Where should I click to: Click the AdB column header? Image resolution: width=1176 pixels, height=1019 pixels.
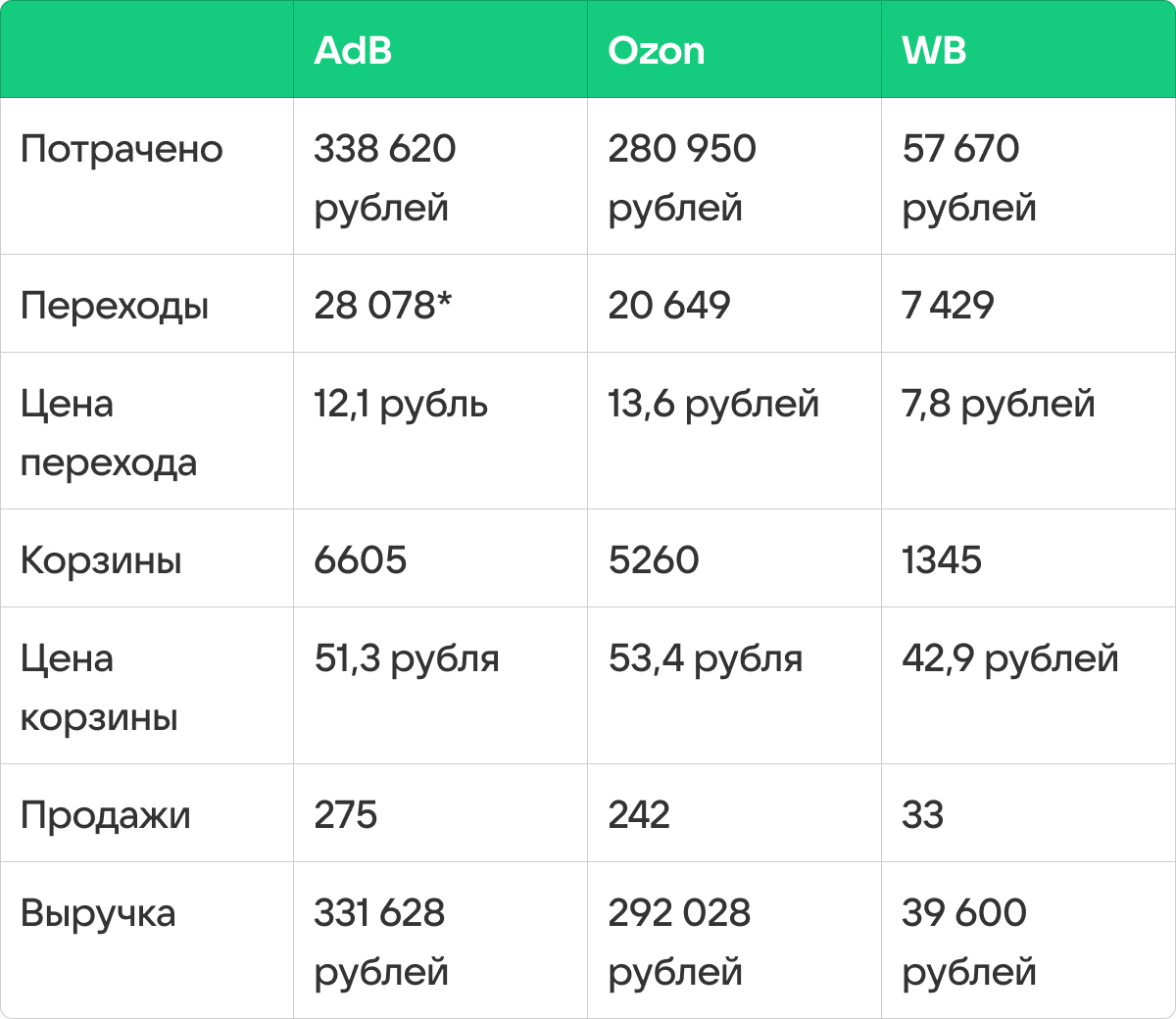point(353,51)
